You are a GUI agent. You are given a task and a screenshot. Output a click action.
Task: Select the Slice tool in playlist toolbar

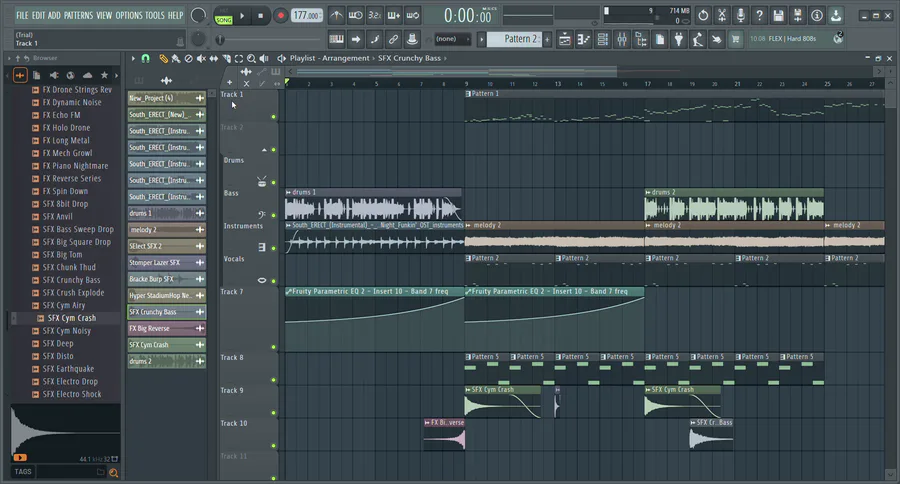click(226, 59)
